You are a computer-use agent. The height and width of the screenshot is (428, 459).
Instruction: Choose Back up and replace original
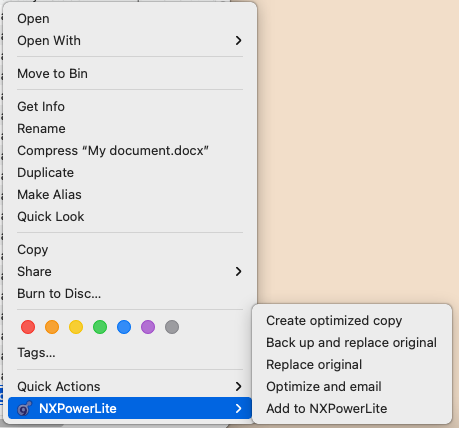click(352, 343)
